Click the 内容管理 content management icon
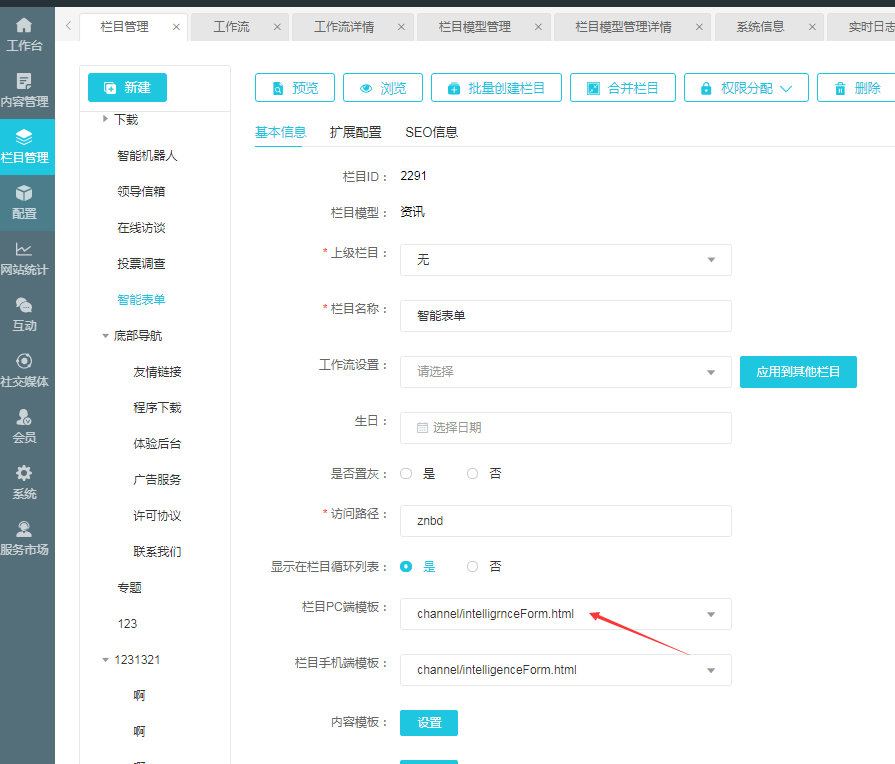The height and width of the screenshot is (764, 895). coord(24,89)
